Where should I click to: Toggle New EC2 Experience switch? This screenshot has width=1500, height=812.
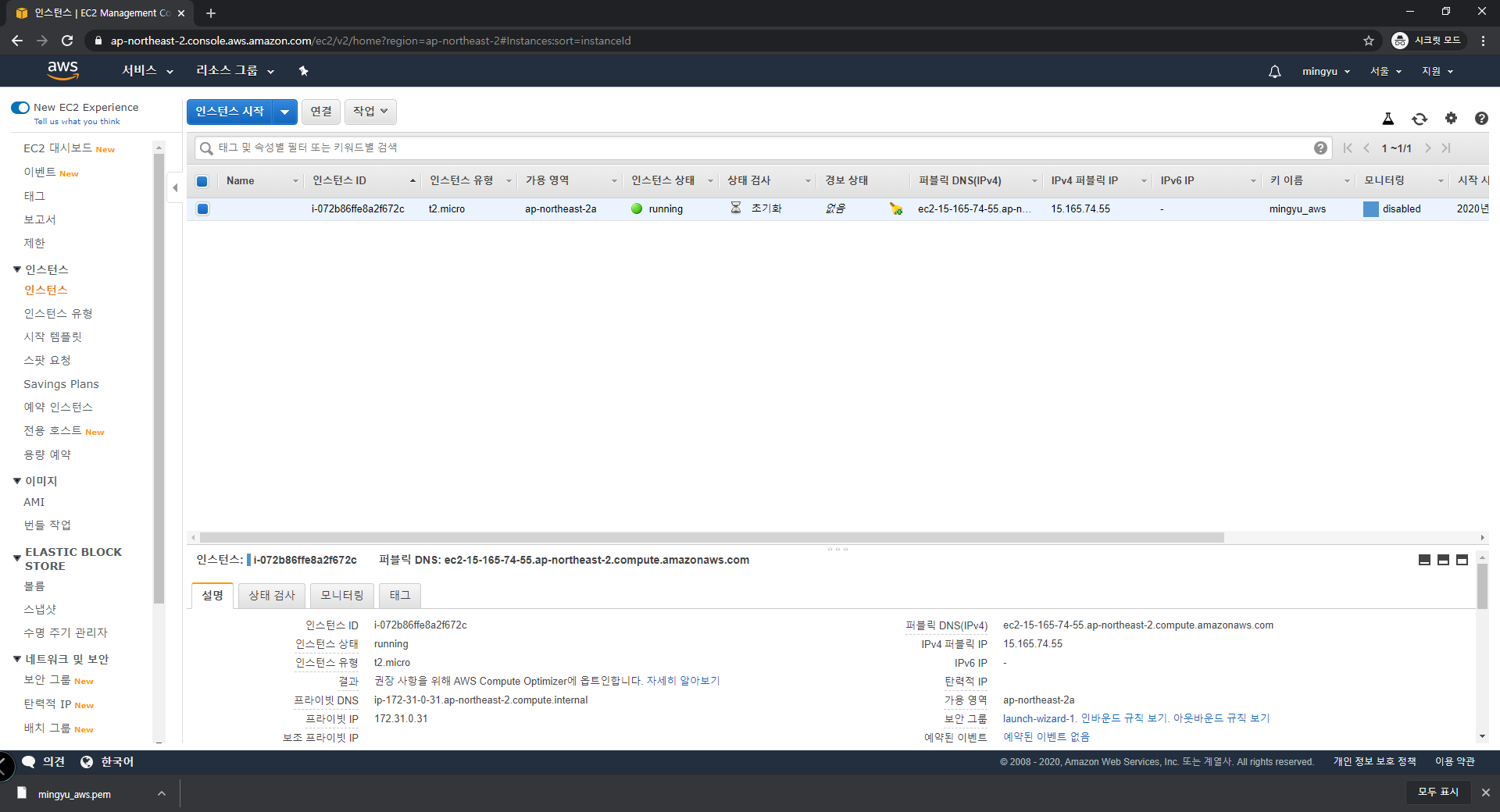pos(20,108)
